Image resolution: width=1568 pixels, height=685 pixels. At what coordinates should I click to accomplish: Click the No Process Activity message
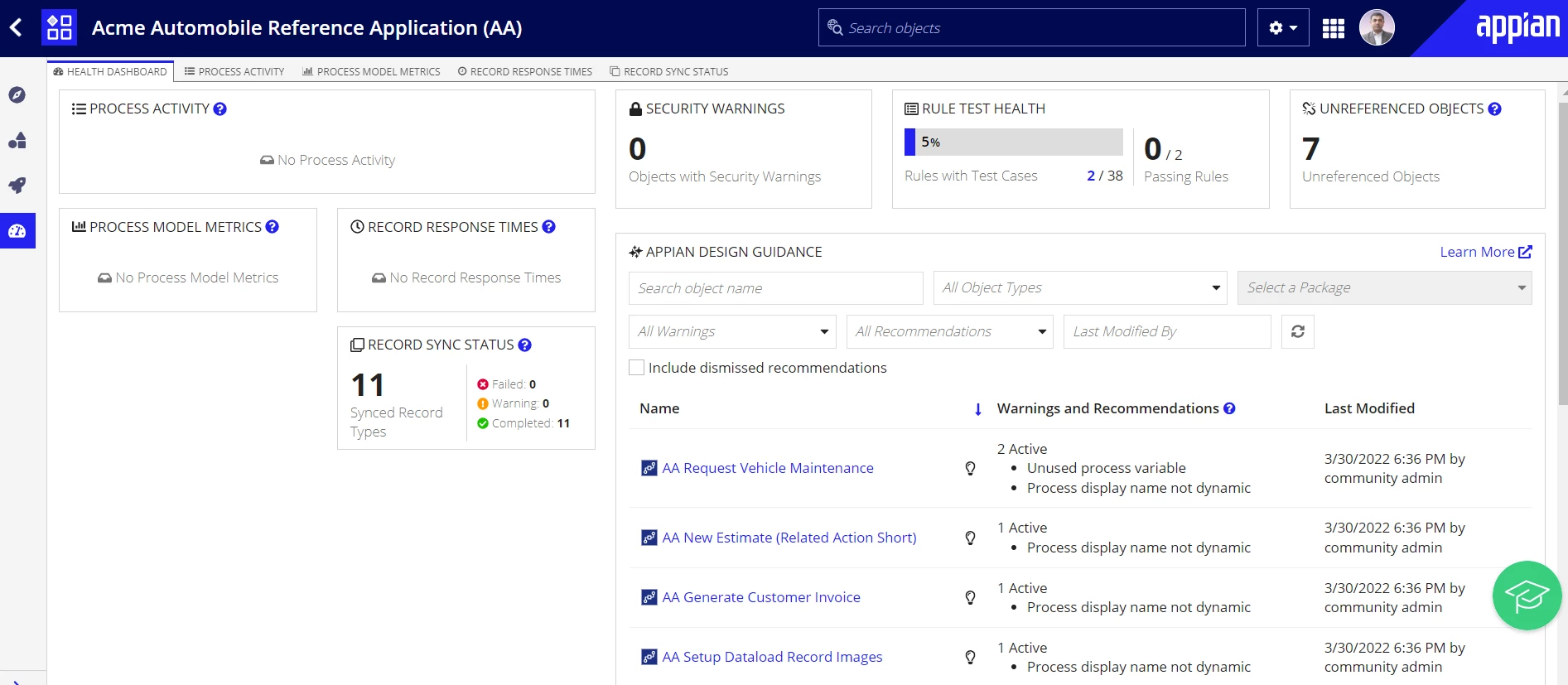327,160
